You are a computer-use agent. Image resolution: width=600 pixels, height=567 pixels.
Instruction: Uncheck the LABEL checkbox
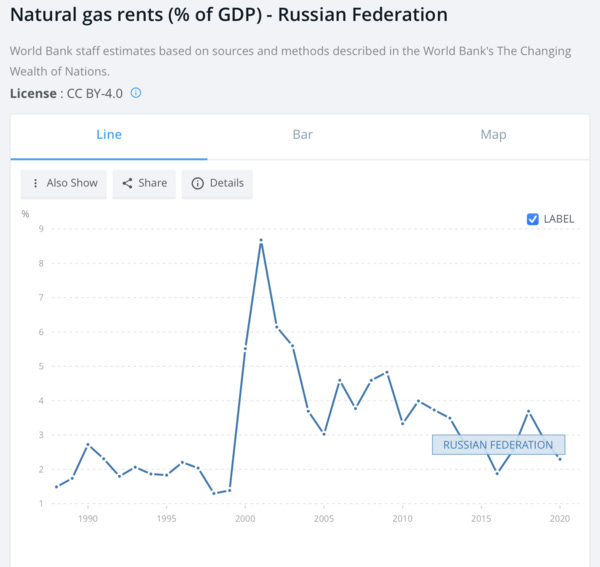click(533, 219)
